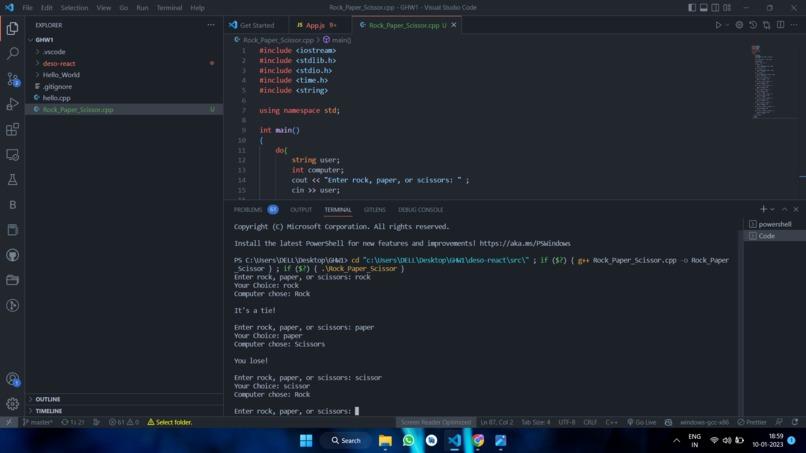Click the split editor right icon

[780, 25]
